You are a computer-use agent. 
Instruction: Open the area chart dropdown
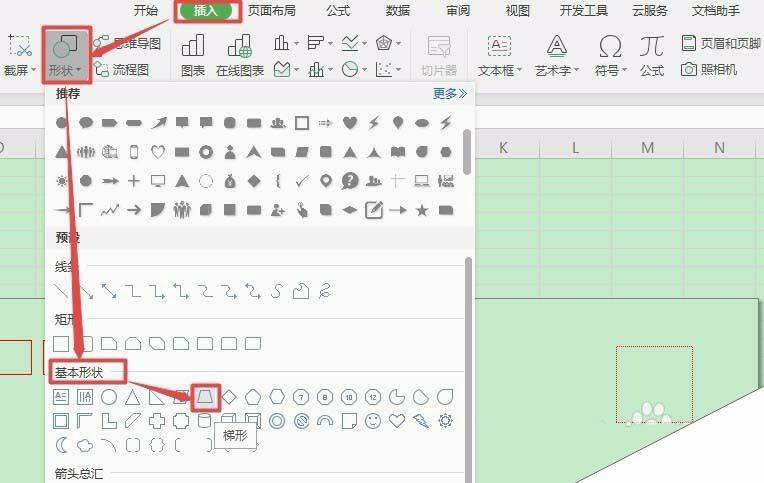click(x=286, y=70)
